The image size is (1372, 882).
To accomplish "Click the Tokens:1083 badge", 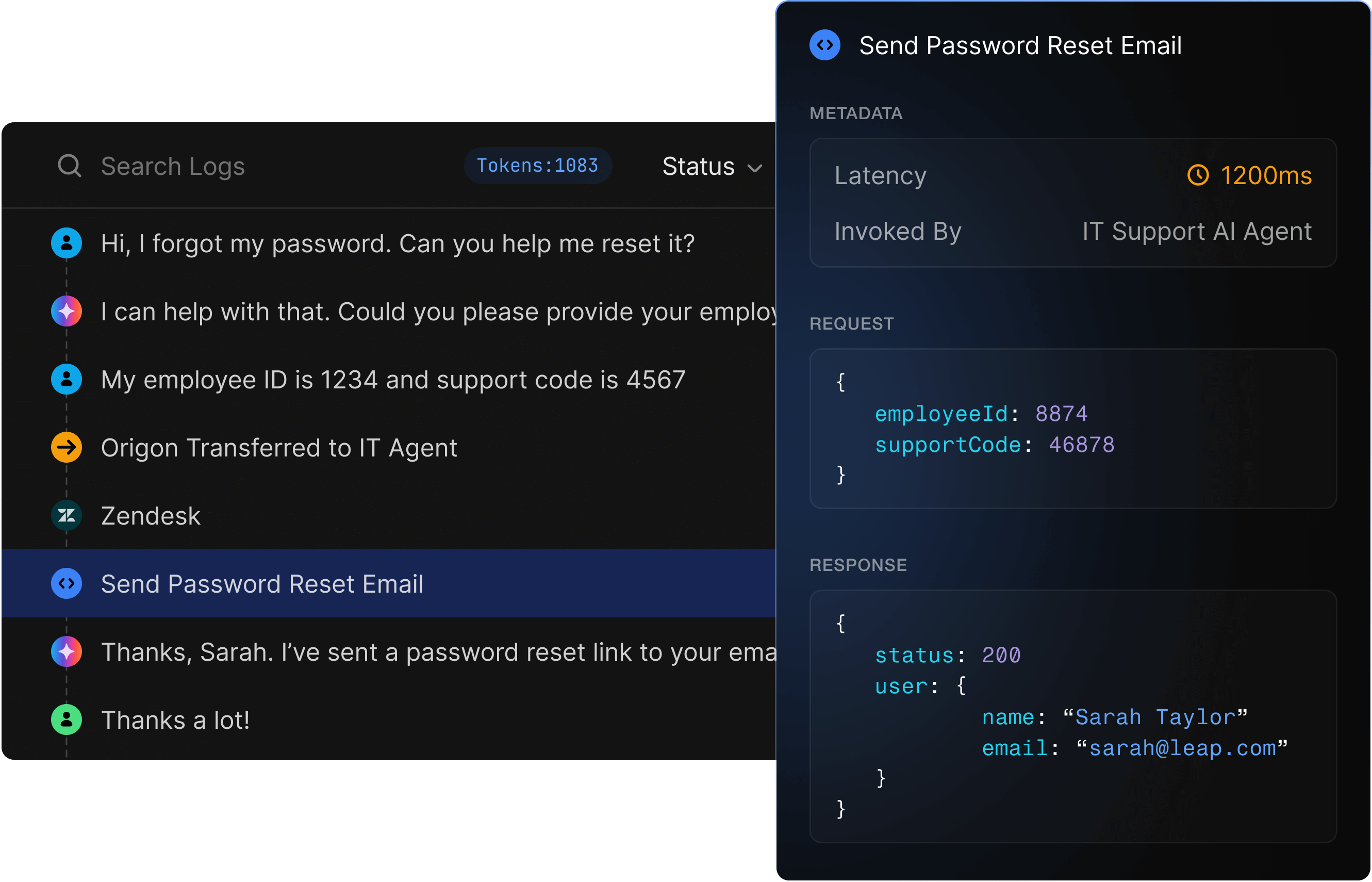I will pyautogui.click(x=537, y=166).
